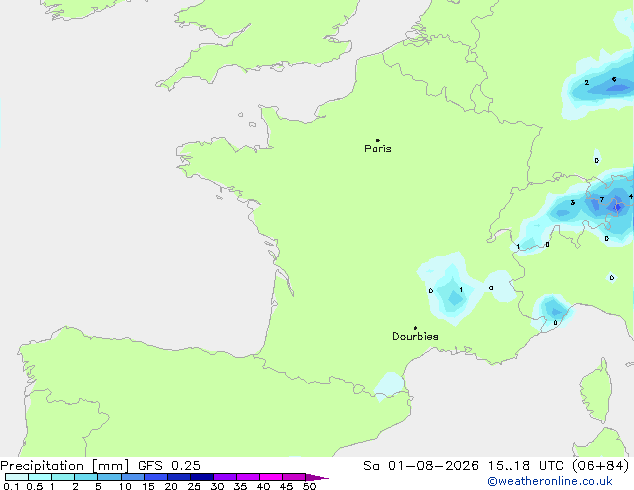Click the '7' precipitation value over Switzerland
Screen dimensions: 634x490
coord(602,199)
